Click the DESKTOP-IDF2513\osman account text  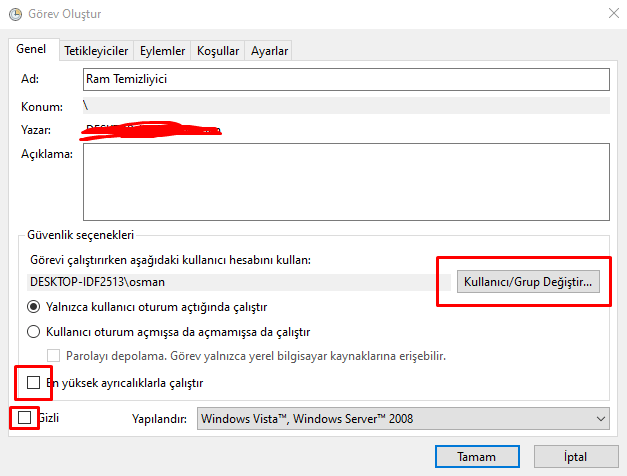click(x=98, y=282)
